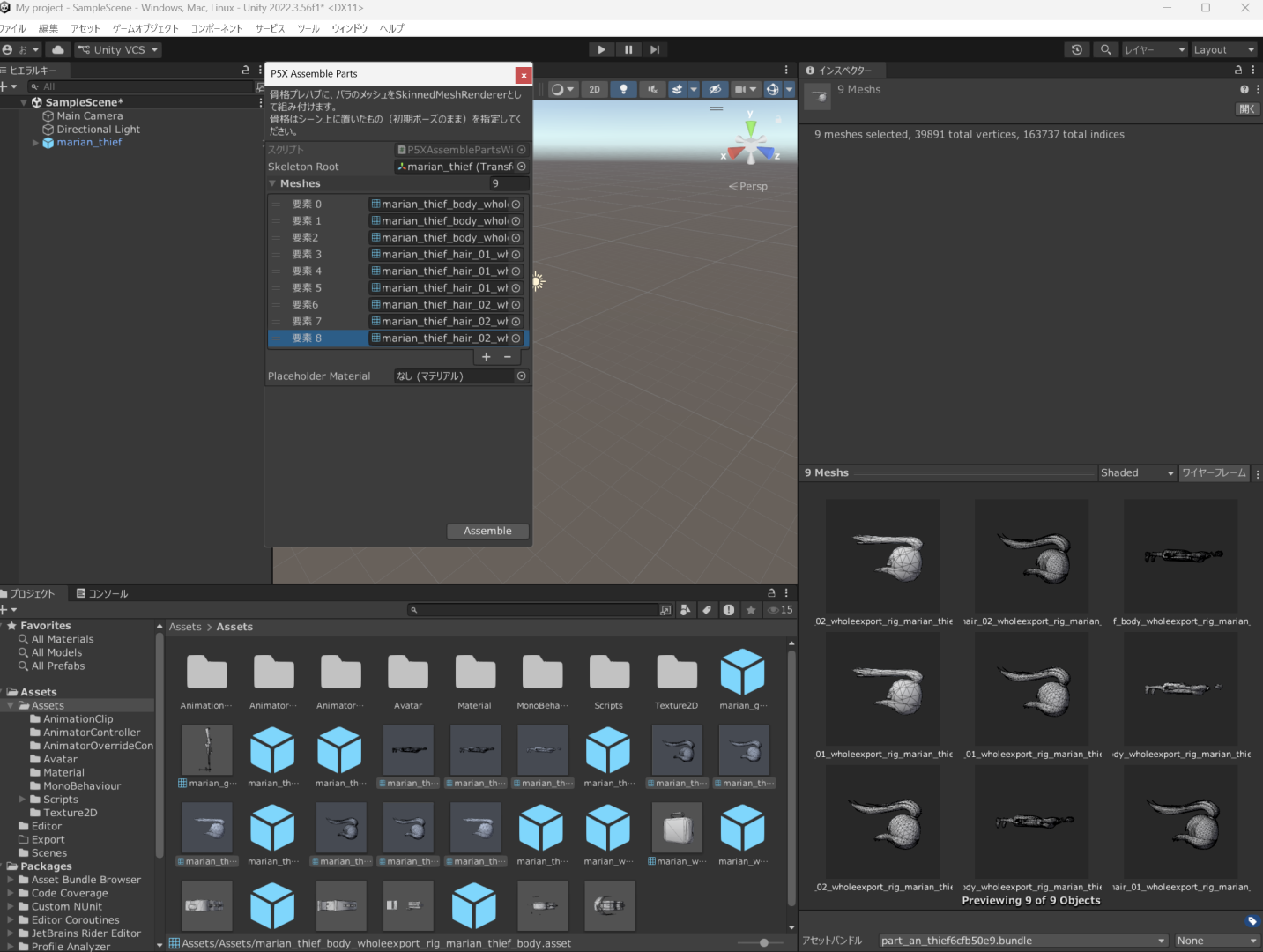Click the Play button in the toolbar

click(601, 50)
